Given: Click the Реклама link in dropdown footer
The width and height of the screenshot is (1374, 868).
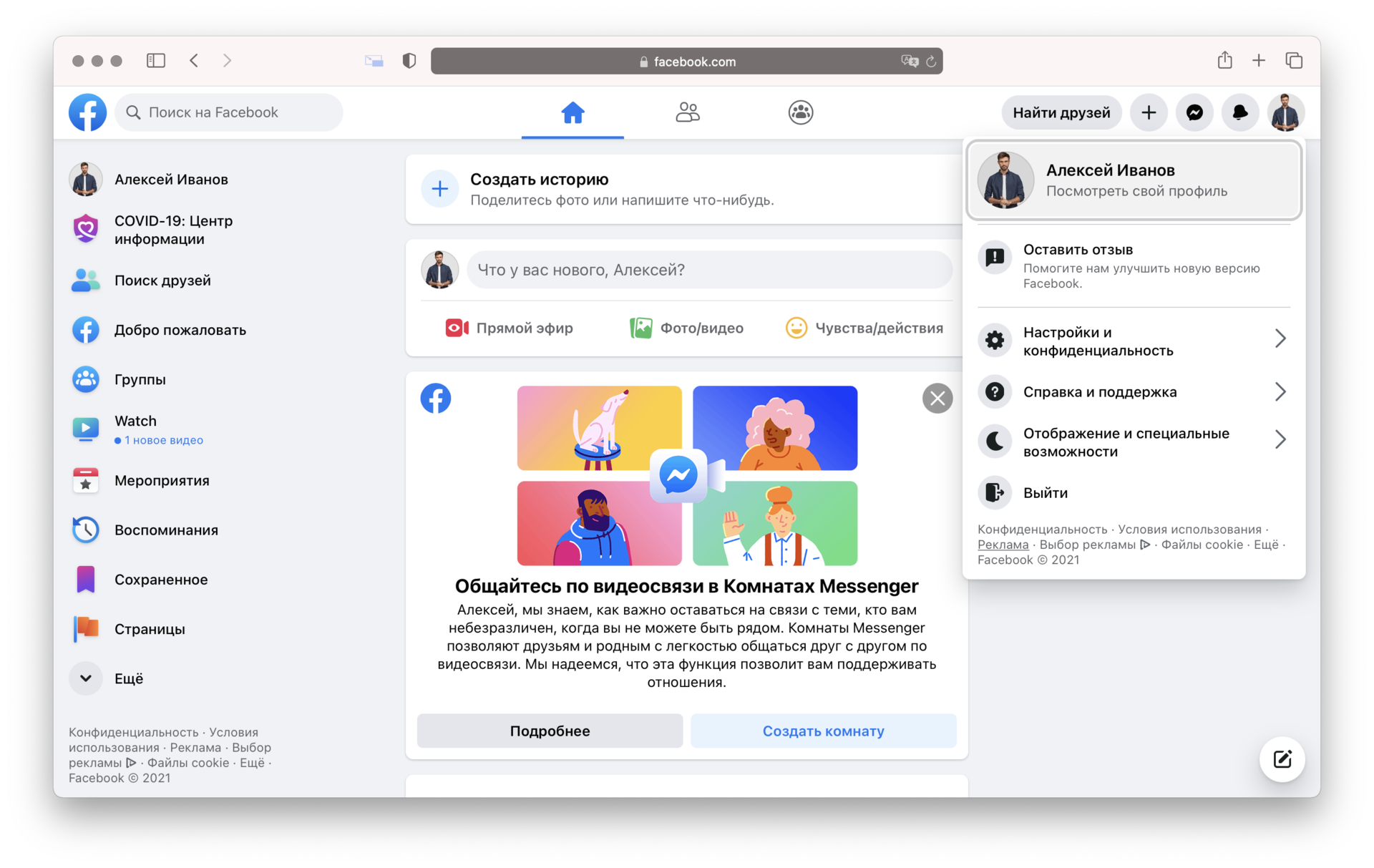Looking at the screenshot, I should tap(1003, 545).
